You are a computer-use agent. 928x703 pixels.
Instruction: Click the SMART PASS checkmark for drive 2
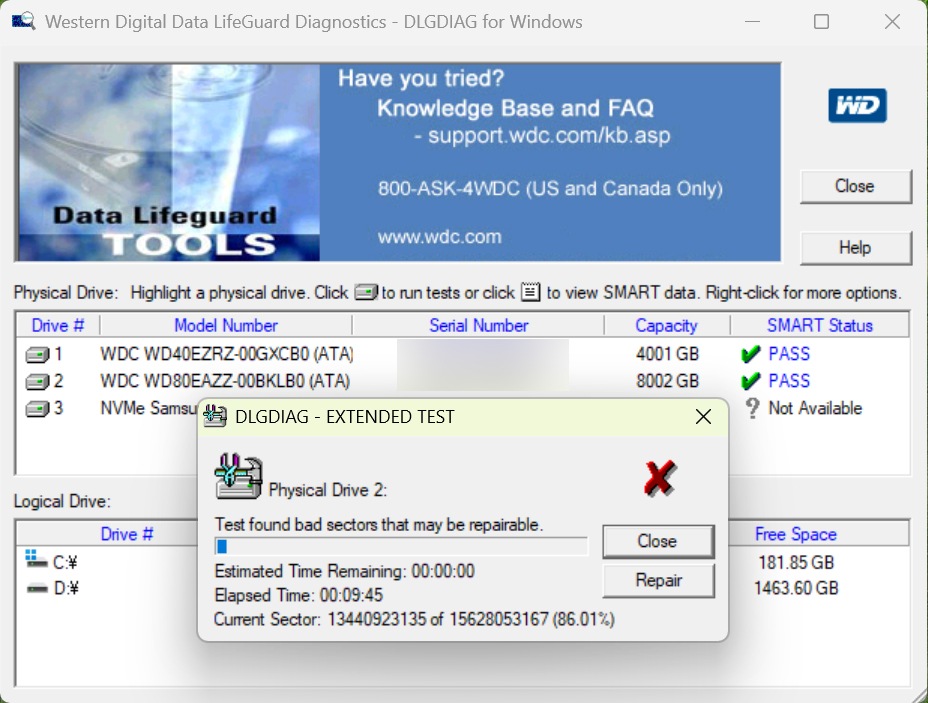pos(751,381)
